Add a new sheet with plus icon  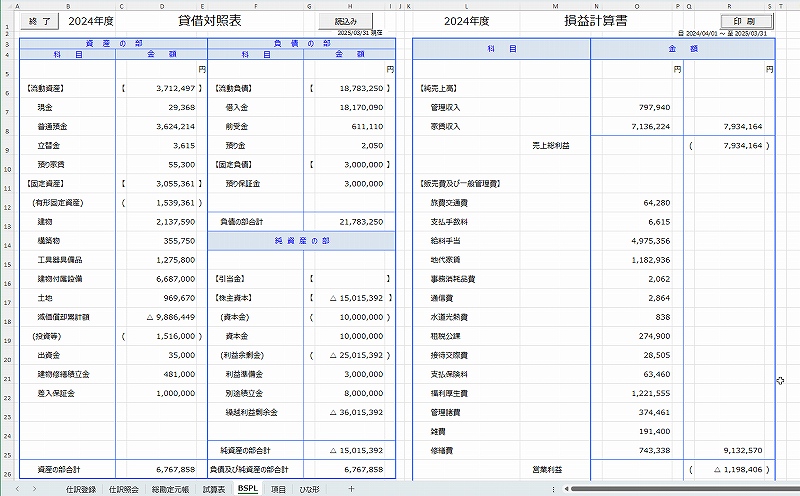pyautogui.click(x=350, y=488)
